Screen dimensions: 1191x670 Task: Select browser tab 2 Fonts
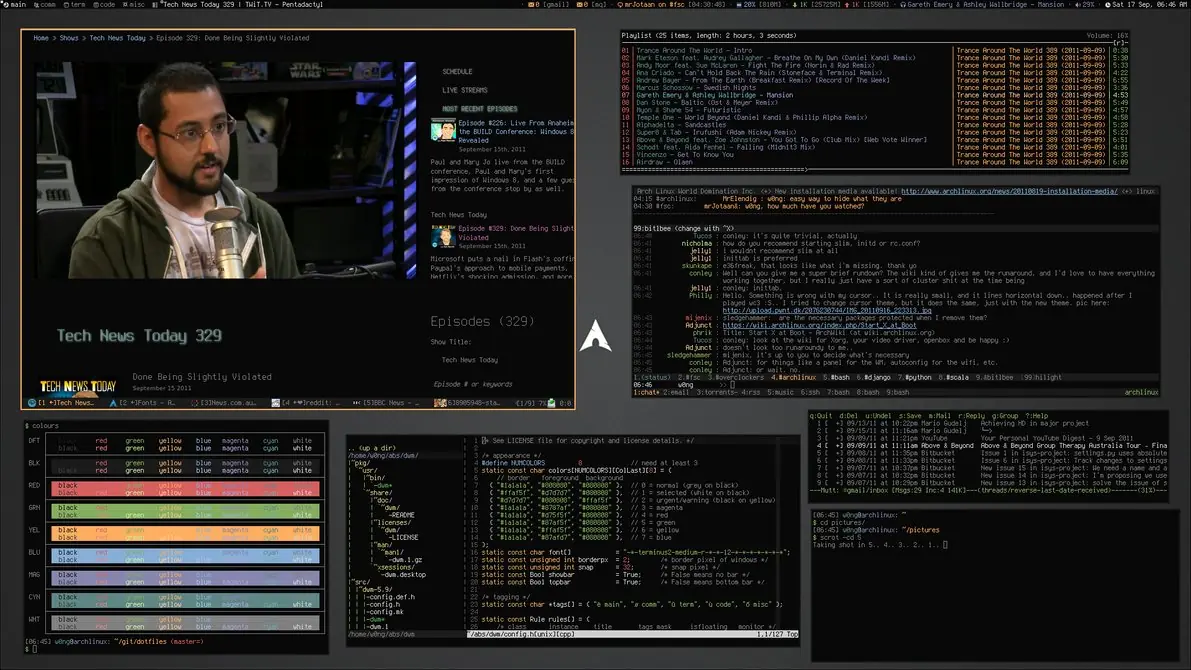[x=143, y=403]
